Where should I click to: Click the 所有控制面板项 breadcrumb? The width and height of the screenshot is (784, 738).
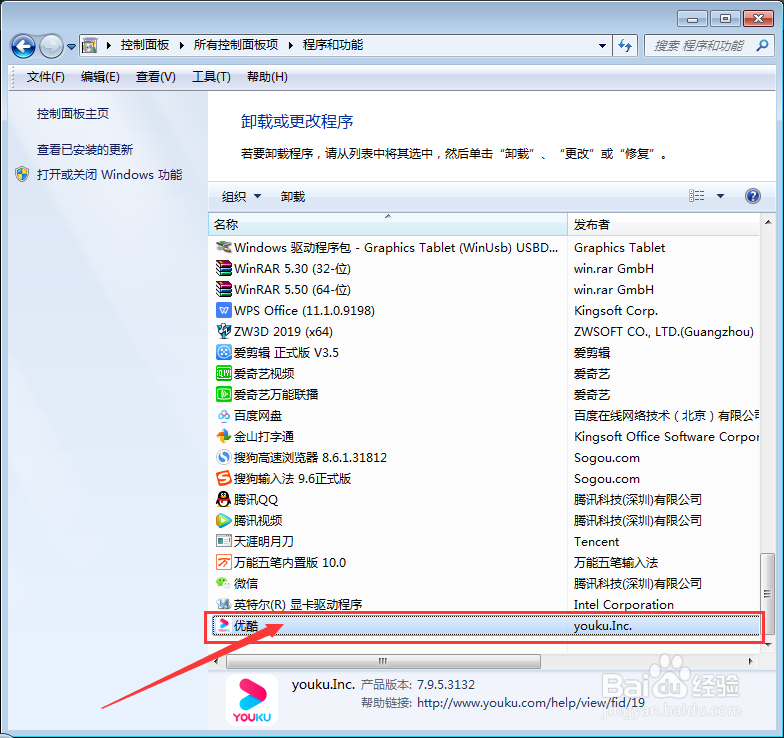pos(236,45)
